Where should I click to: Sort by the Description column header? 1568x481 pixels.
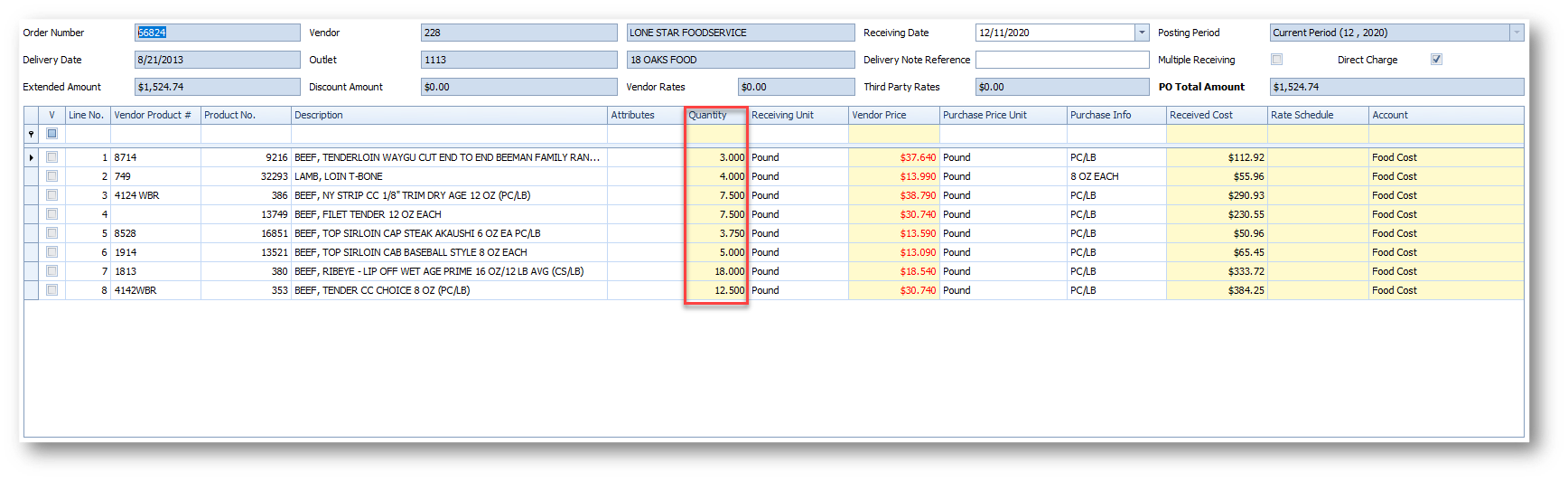449,116
